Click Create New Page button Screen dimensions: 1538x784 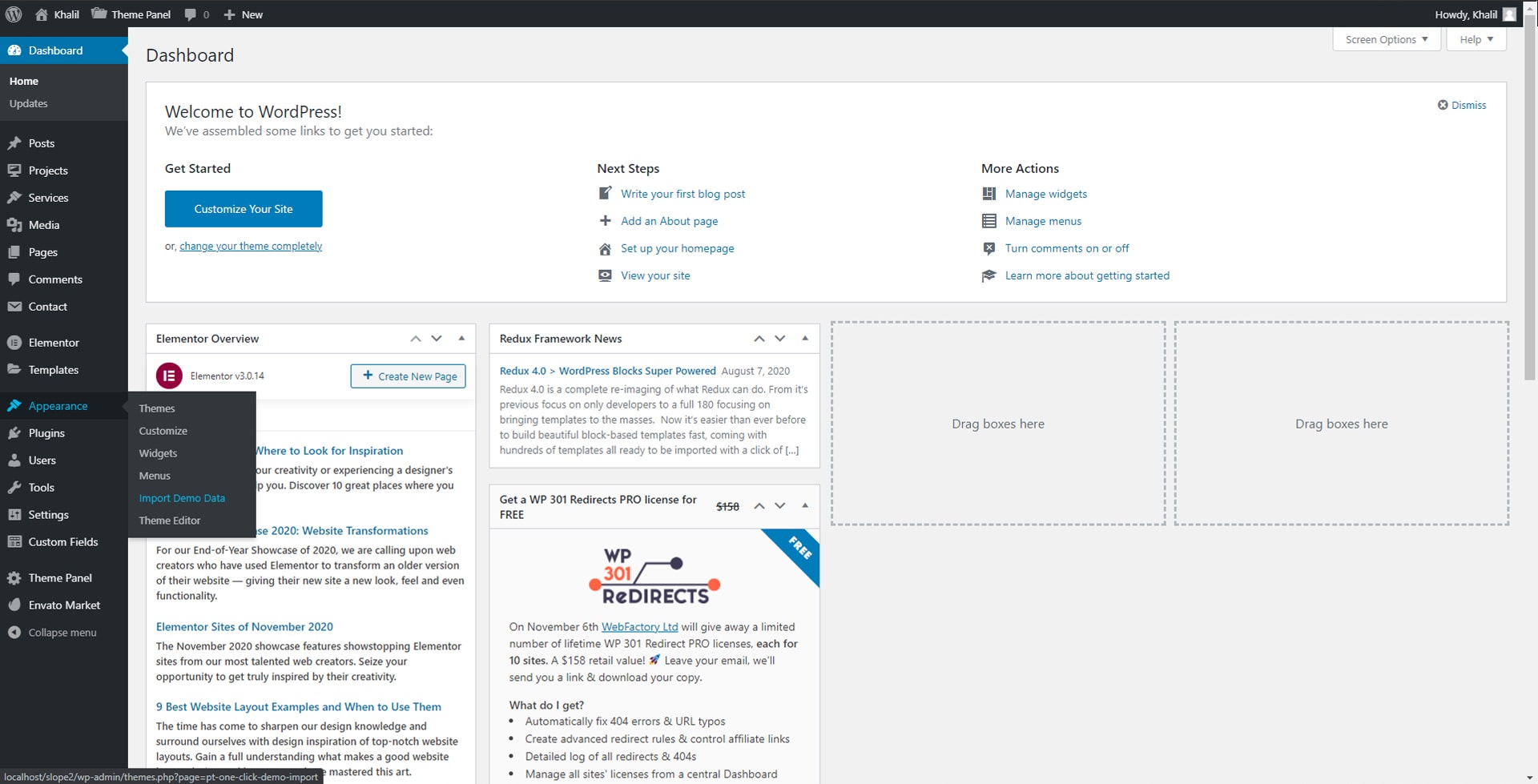pos(408,376)
